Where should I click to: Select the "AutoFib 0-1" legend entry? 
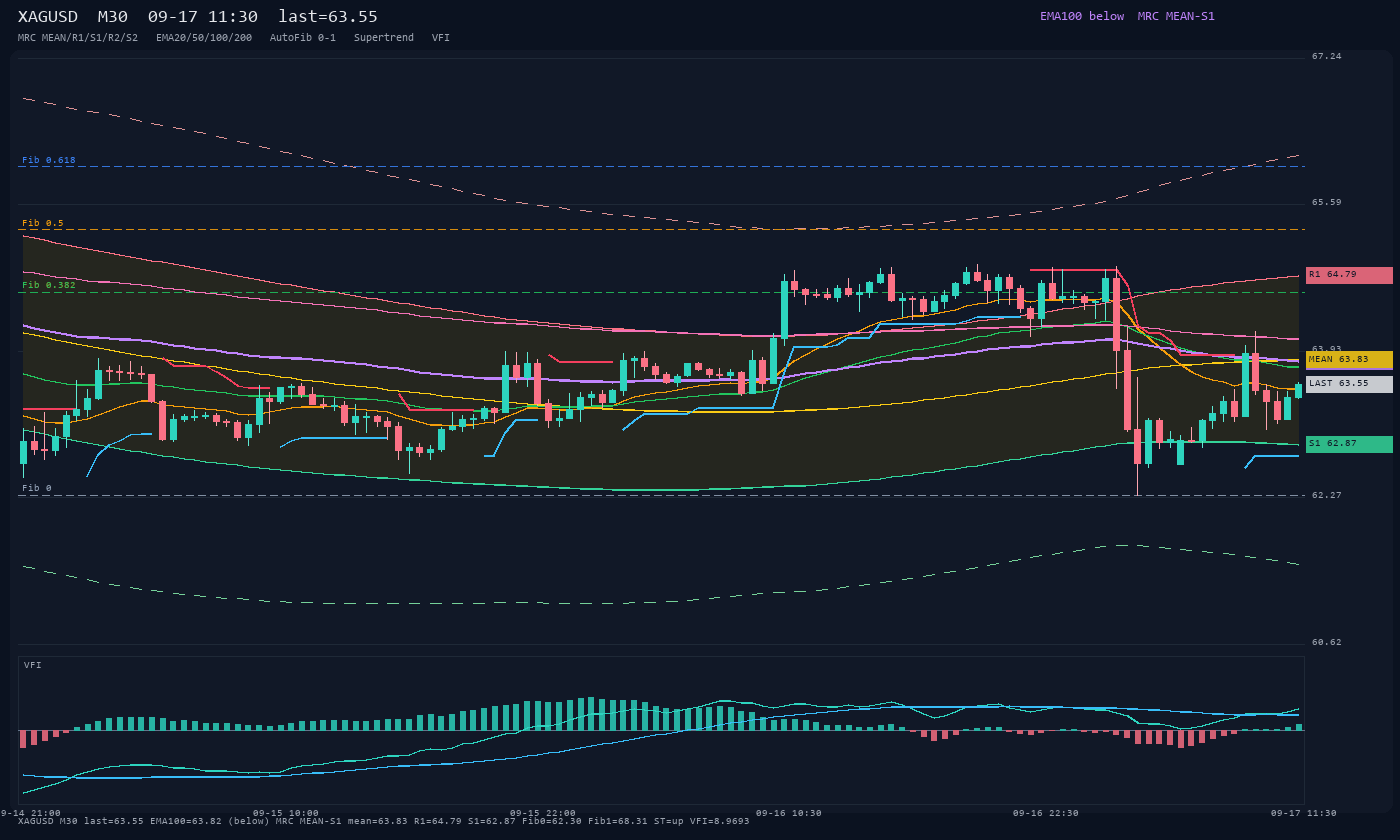(303, 38)
